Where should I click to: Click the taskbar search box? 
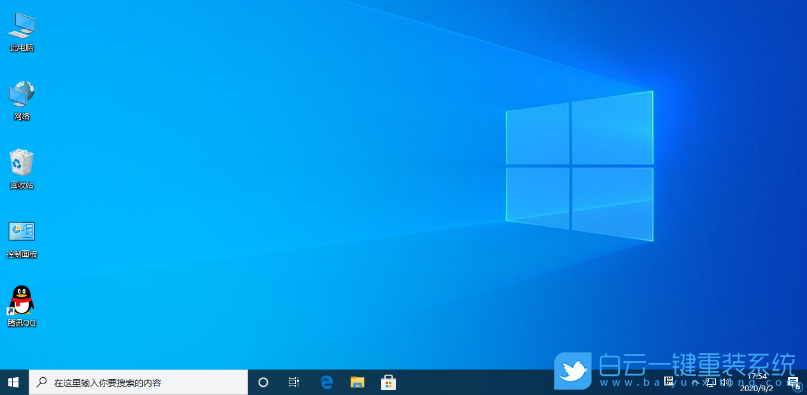[138, 382]
